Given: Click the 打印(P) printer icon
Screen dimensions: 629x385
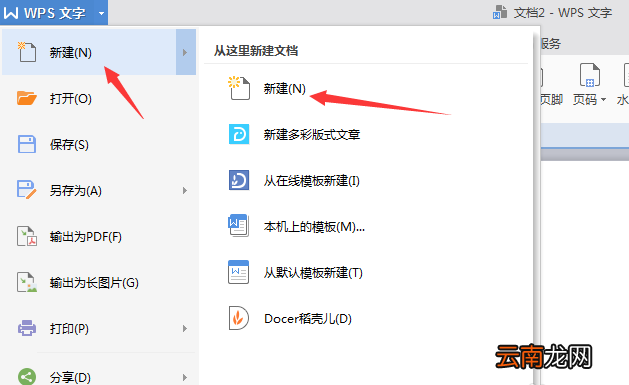Looking at the screenshot, I should pos(27,328).
